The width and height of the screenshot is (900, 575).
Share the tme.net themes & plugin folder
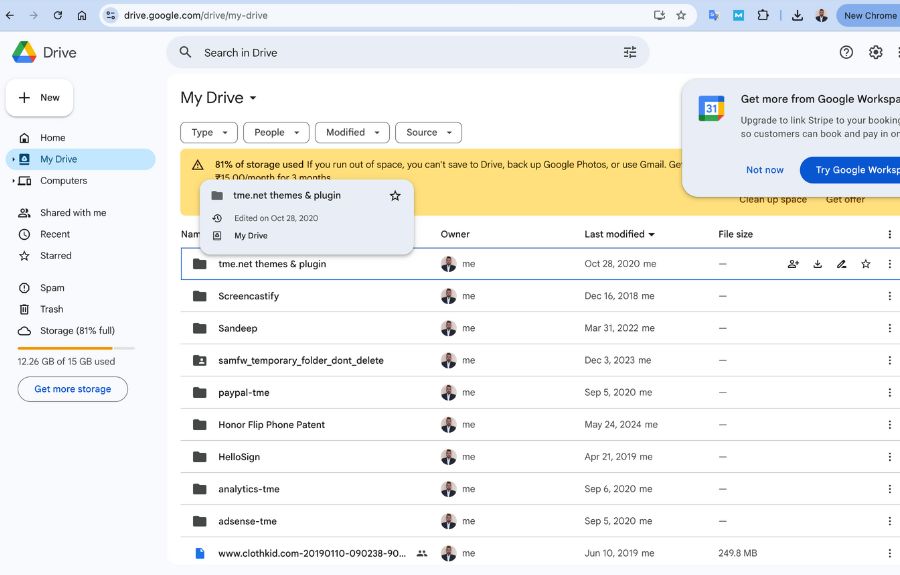(793, 264)
